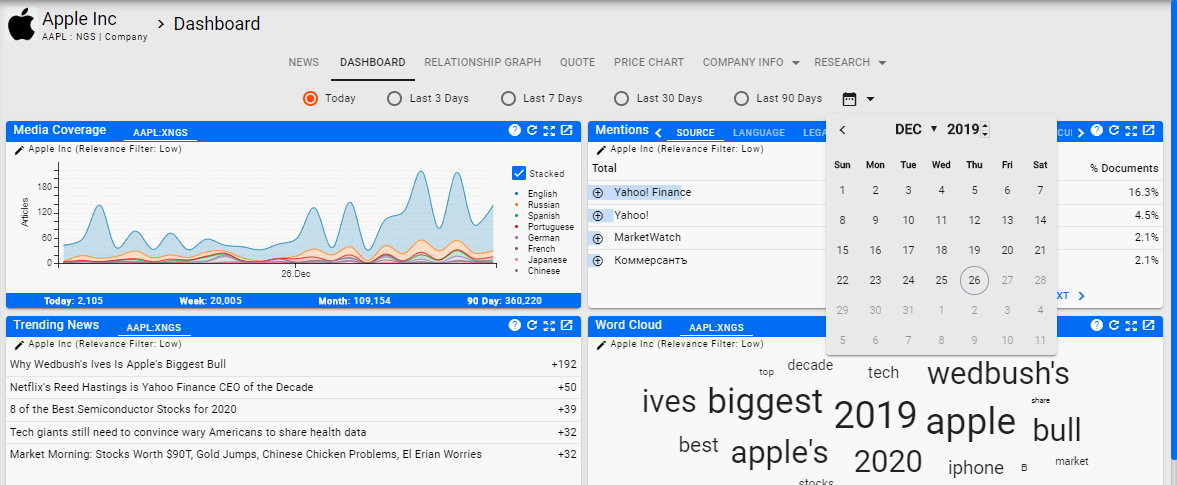Image resolution: width=1177 pixels, height=485 pixels.
Task: Open the Price Chart tab
Action: point(649,62)
